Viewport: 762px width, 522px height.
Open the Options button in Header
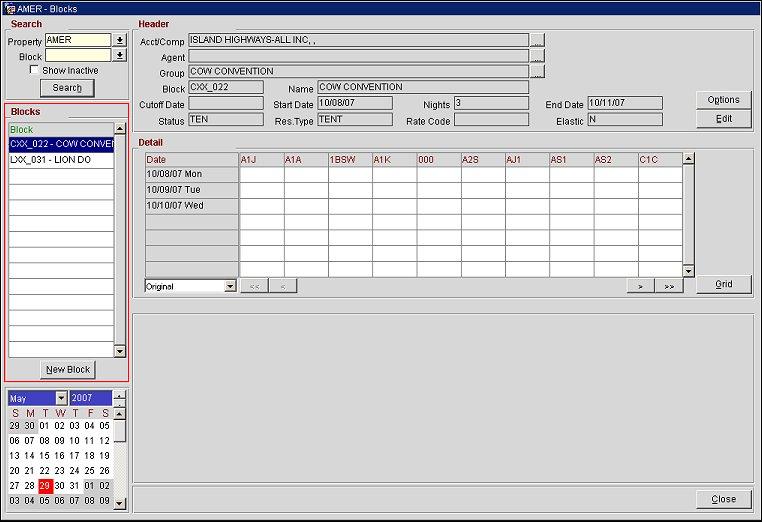tap(723, 100)
